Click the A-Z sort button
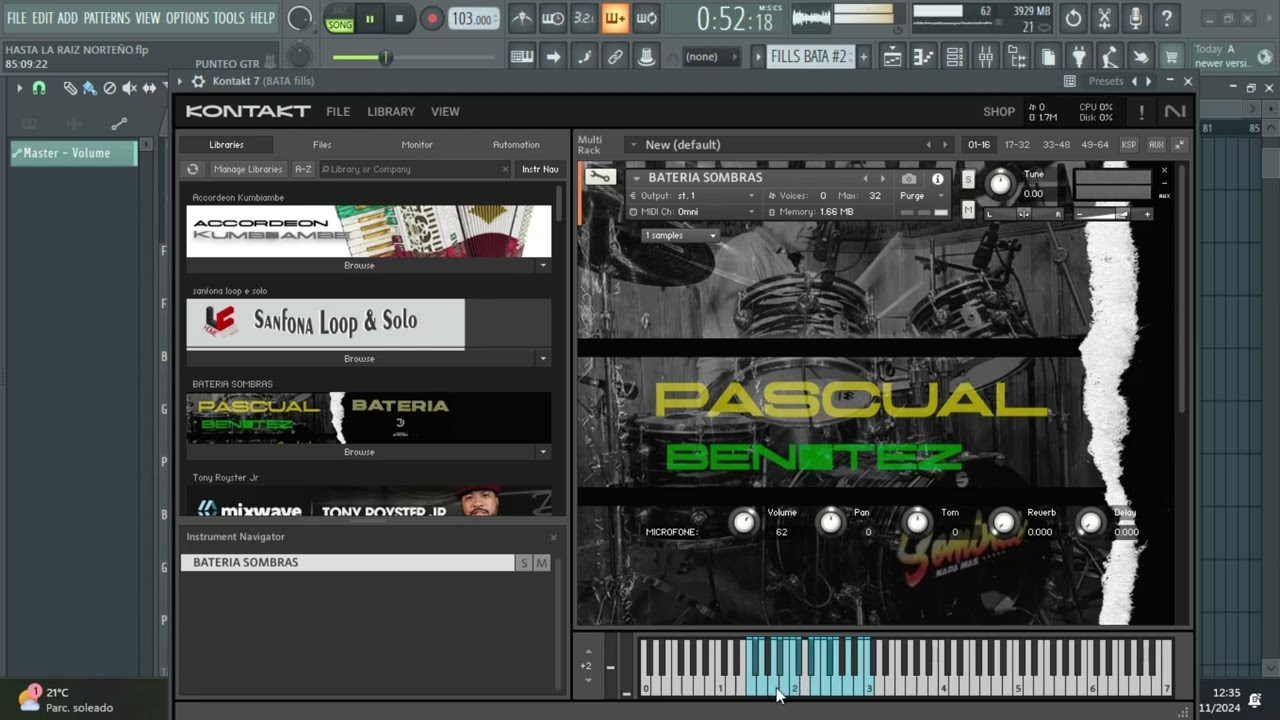Image resolution: width=1280 pixels, height=720 pixels. click(303, 169)
